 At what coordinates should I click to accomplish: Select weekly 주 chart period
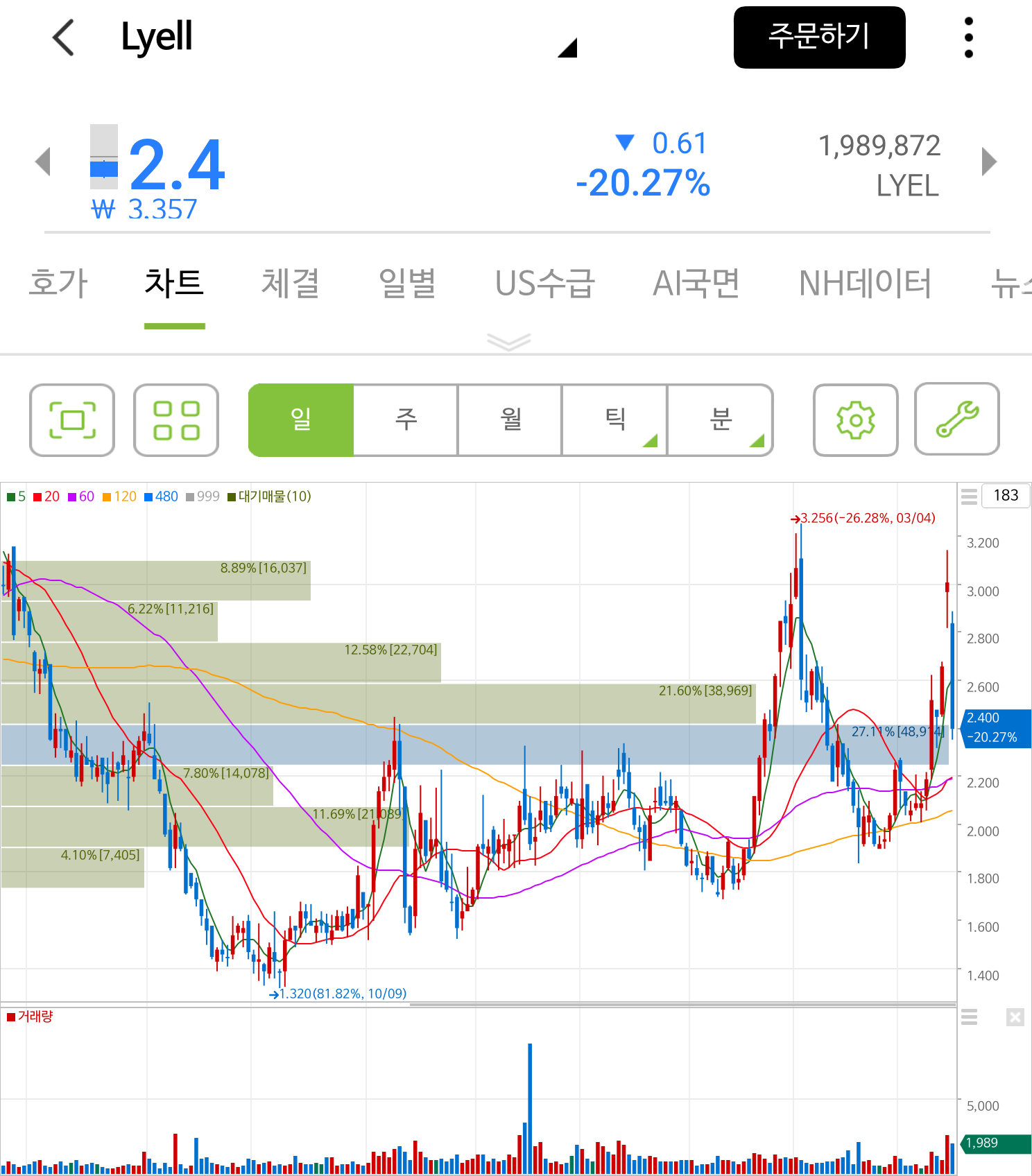[406, 420]
